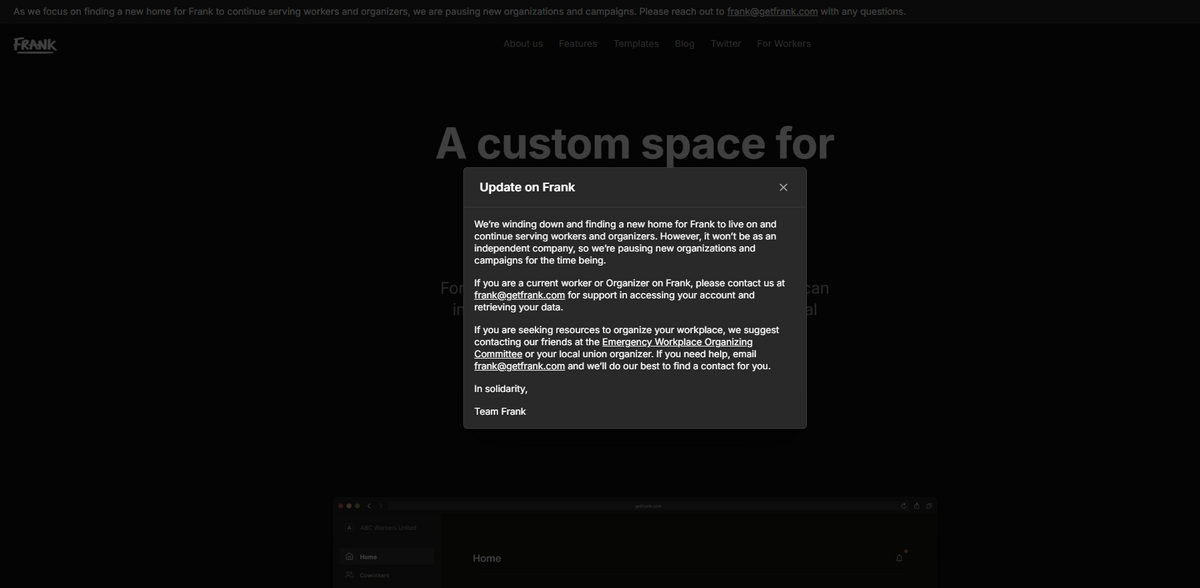Close the Update on Frank dialog
This screenshot has height=588, width=1200.
point(783,187)
